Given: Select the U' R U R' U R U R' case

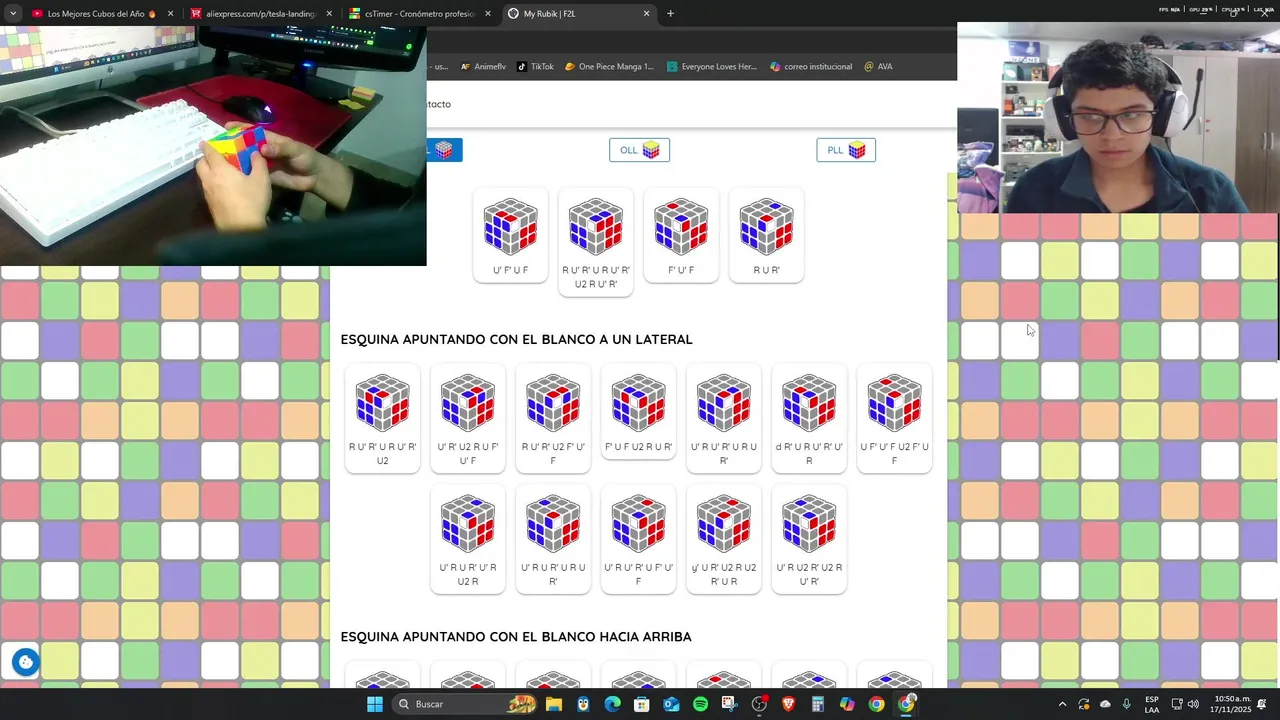Looking at the screenshot, I should click(553, 539).
